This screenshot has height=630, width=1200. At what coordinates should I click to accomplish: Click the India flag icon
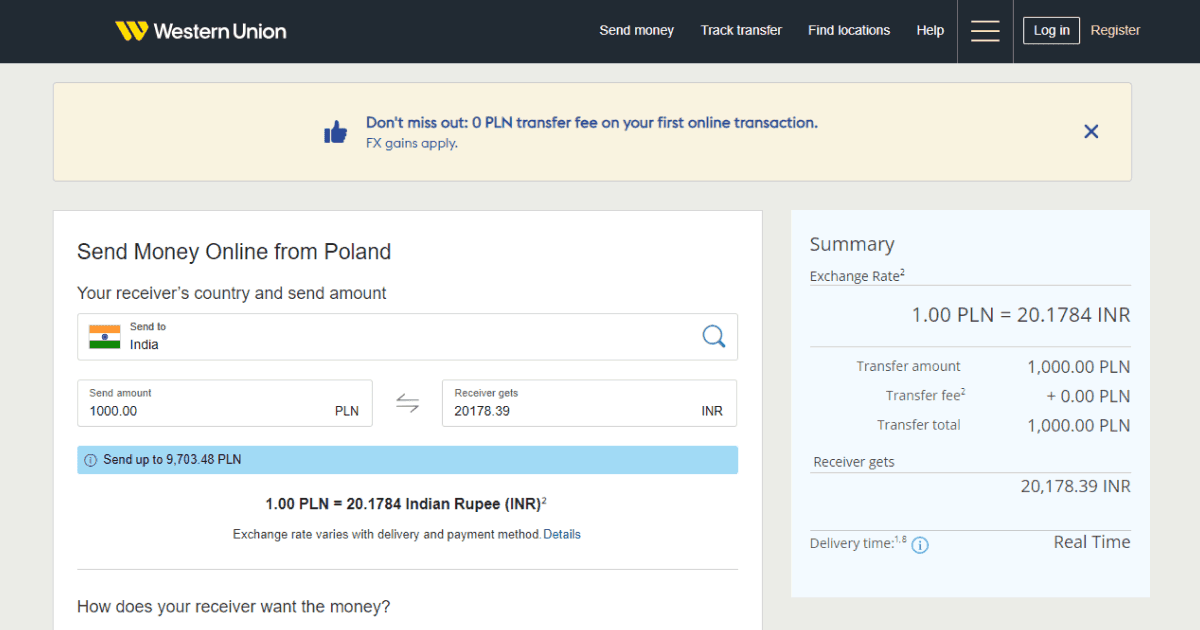(x=104, y=336)
